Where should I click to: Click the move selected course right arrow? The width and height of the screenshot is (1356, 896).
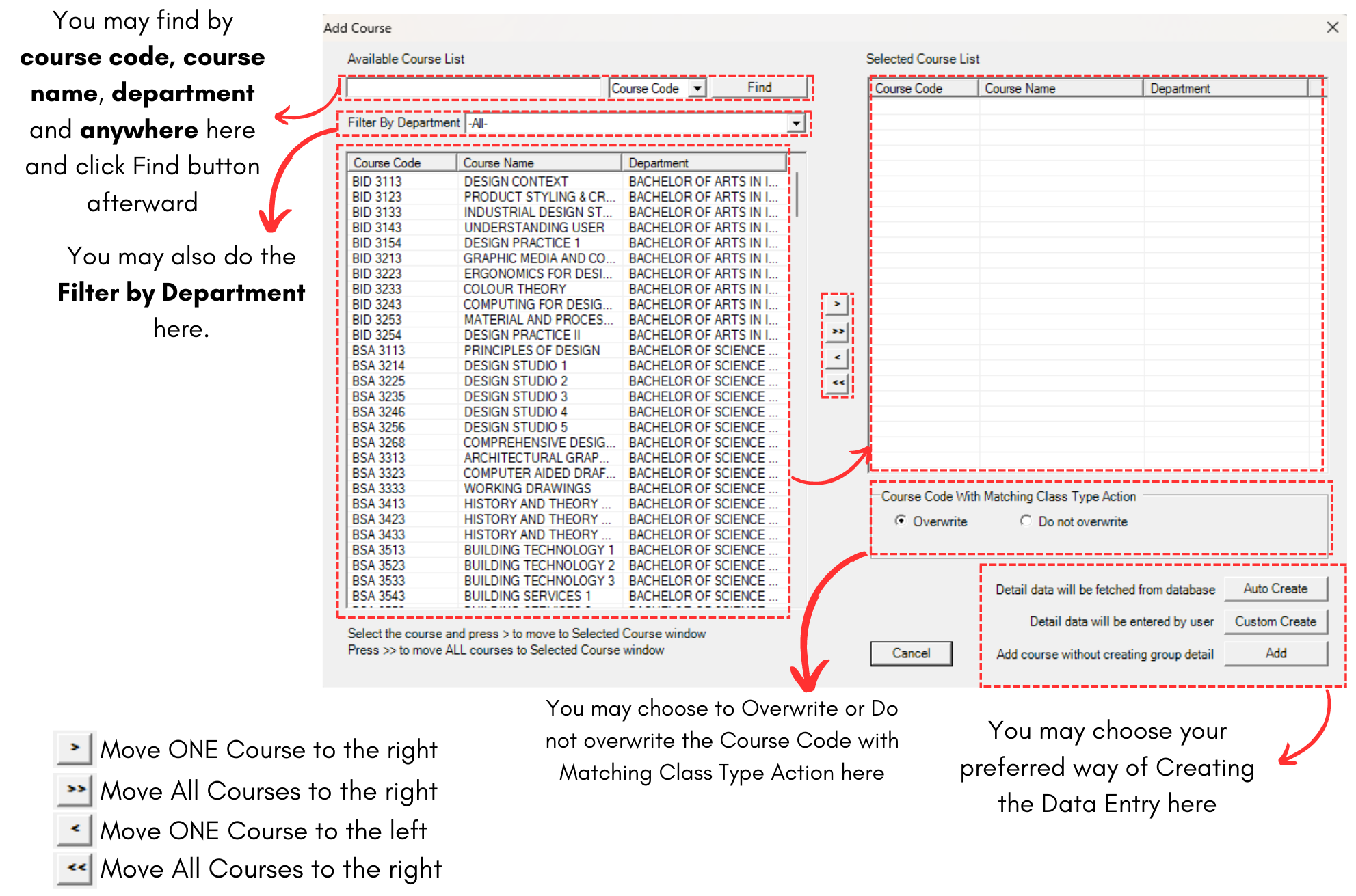click(x=837, y=304)
